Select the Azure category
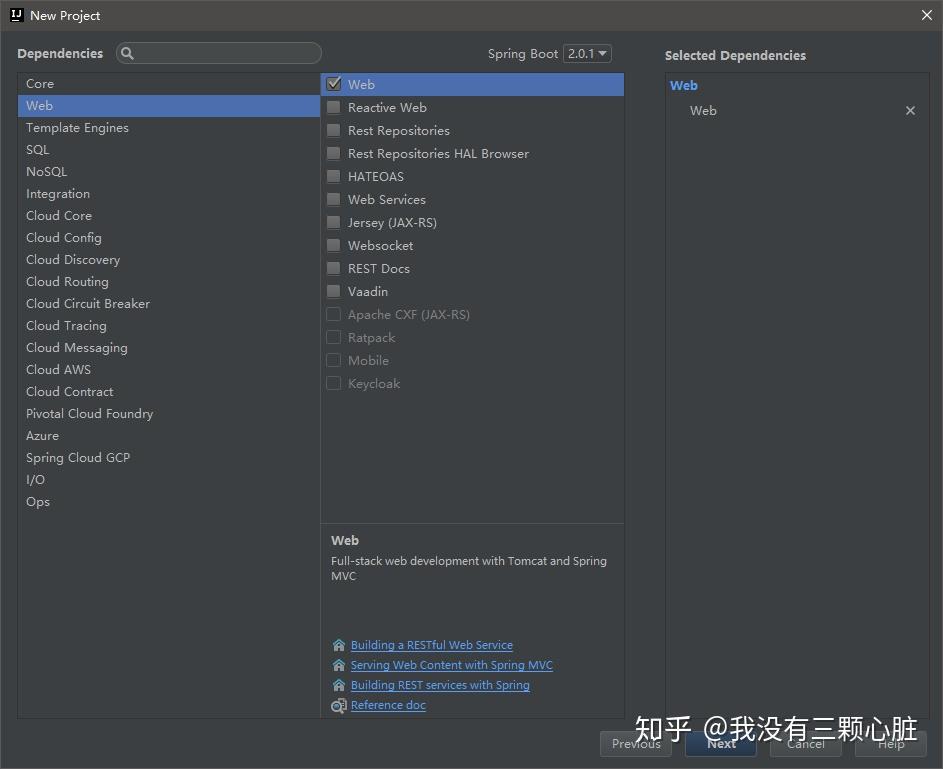The height and width of the screenshot is (769, 943). pos(169,436)
